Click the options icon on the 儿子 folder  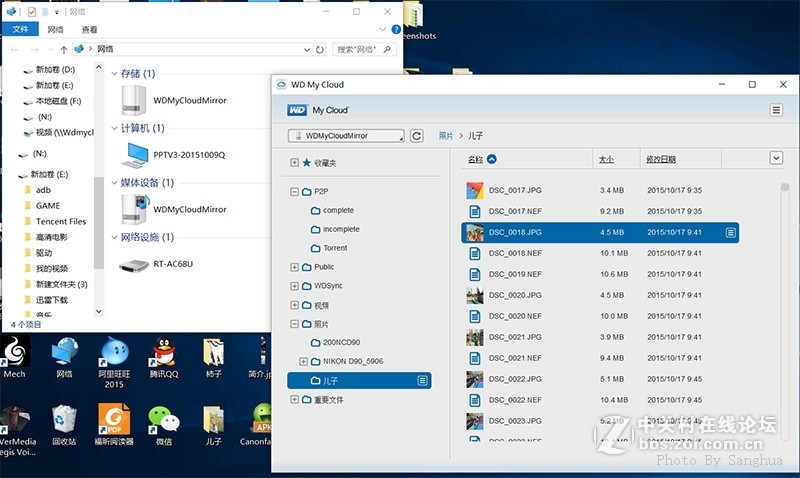point(423,380)
